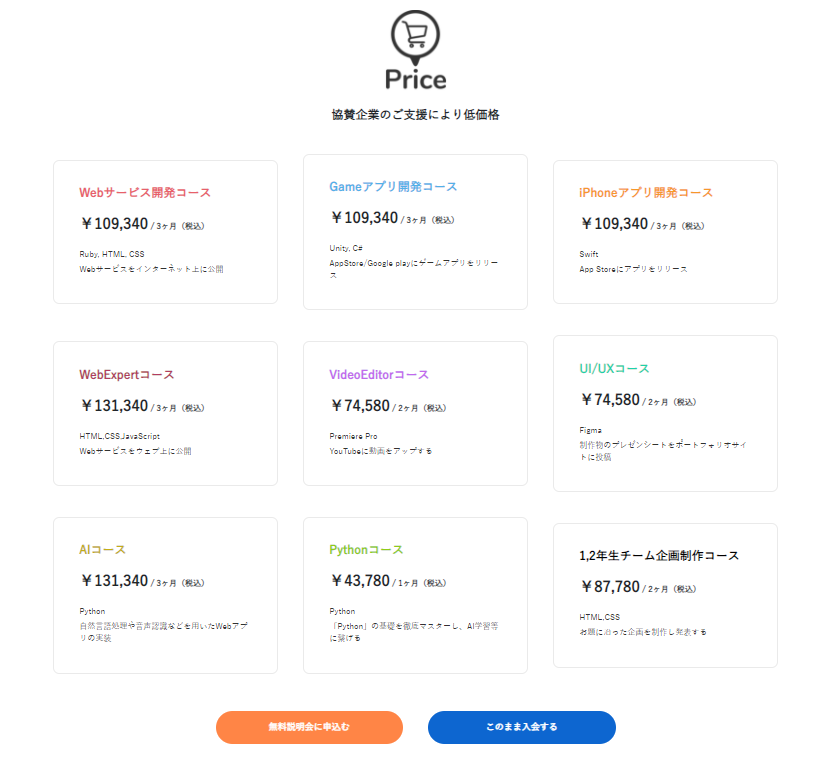
Task: Click the shopping cart Price icon
Action: [415, 34]
